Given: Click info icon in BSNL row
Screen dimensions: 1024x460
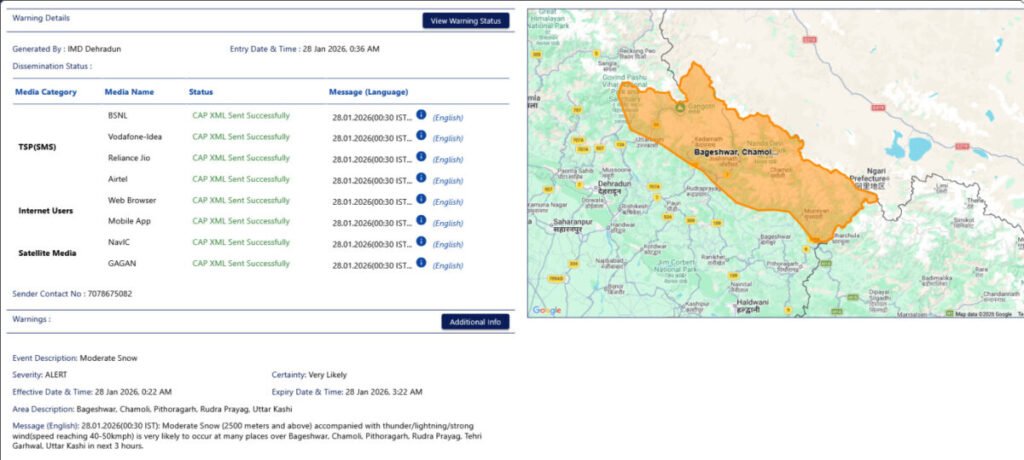Looking at the screenshot, I should point(421,115).
